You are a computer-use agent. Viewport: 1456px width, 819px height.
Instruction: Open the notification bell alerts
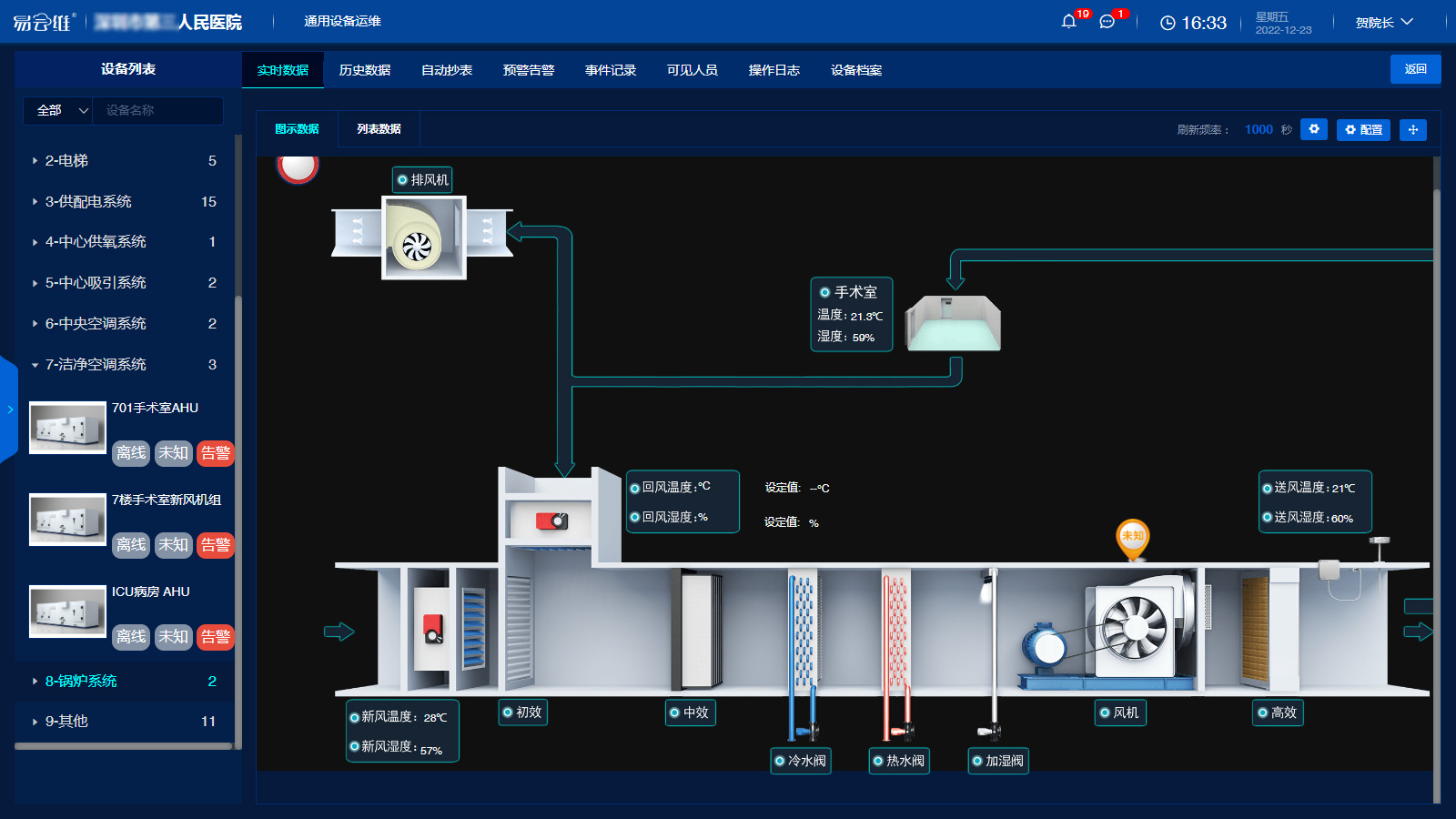tap(1069, 22)
